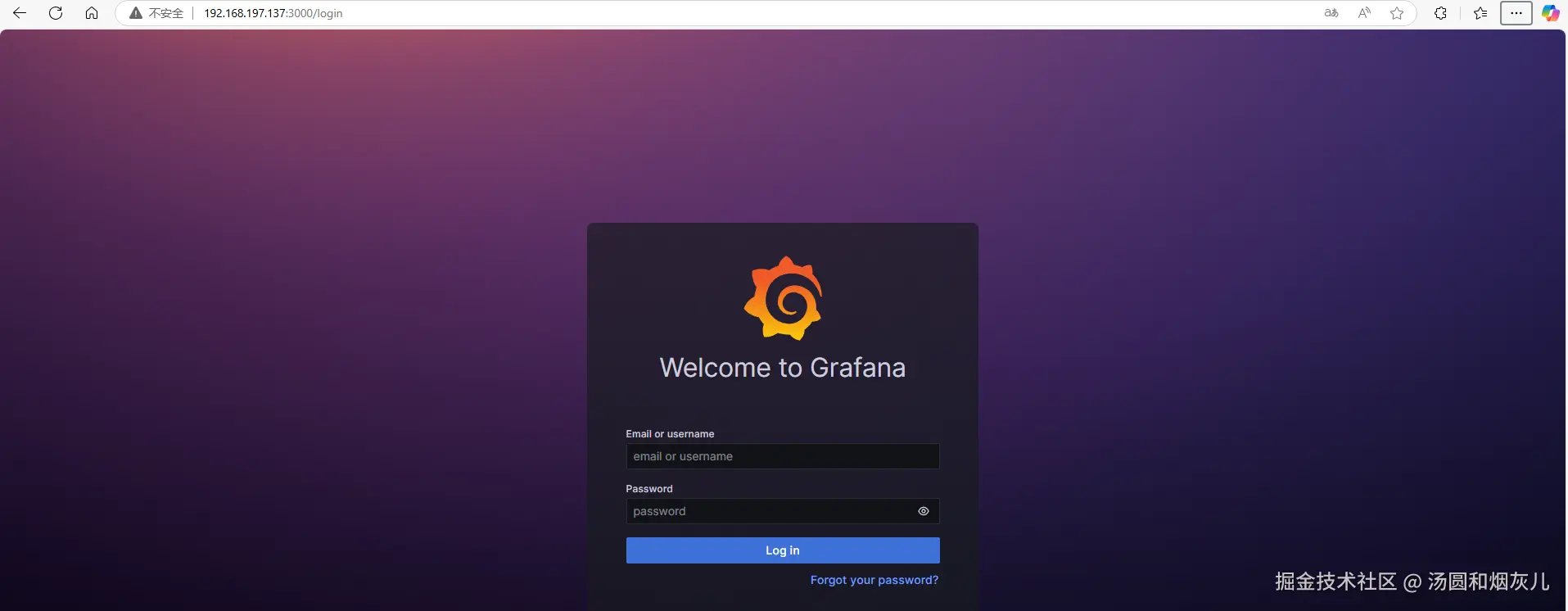Click the Log in button
Image resolution: width=1568 pixels, height=611 pixels.
(x=783, y=550)
